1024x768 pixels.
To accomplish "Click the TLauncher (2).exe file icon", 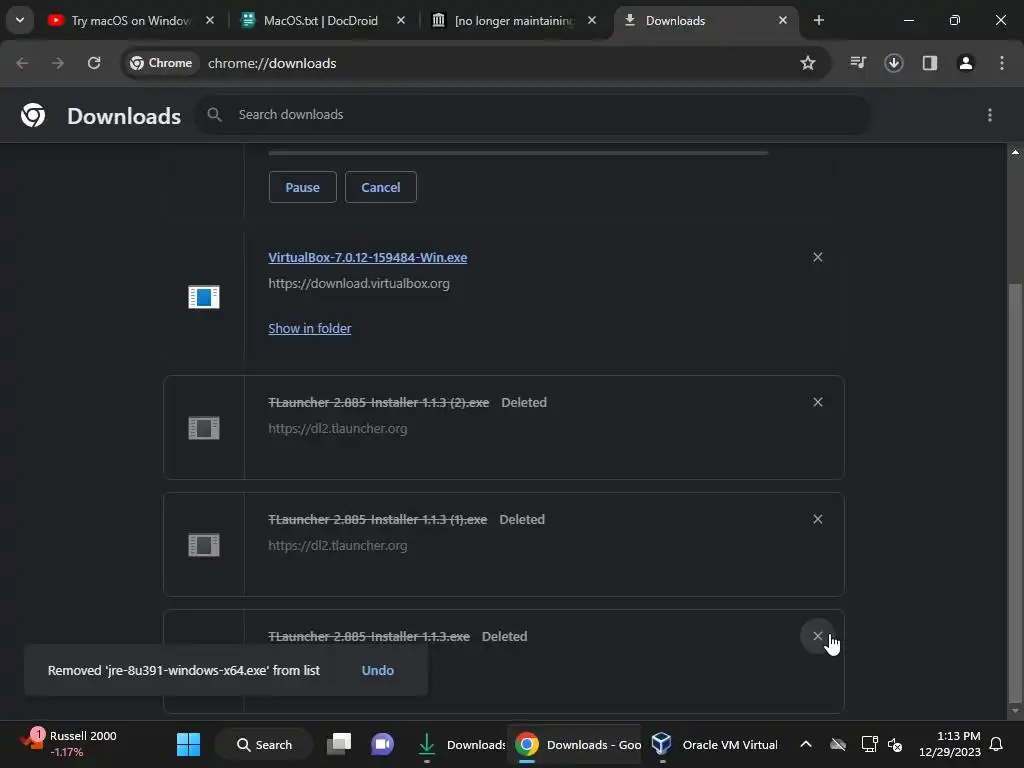I will coord(204,428).
